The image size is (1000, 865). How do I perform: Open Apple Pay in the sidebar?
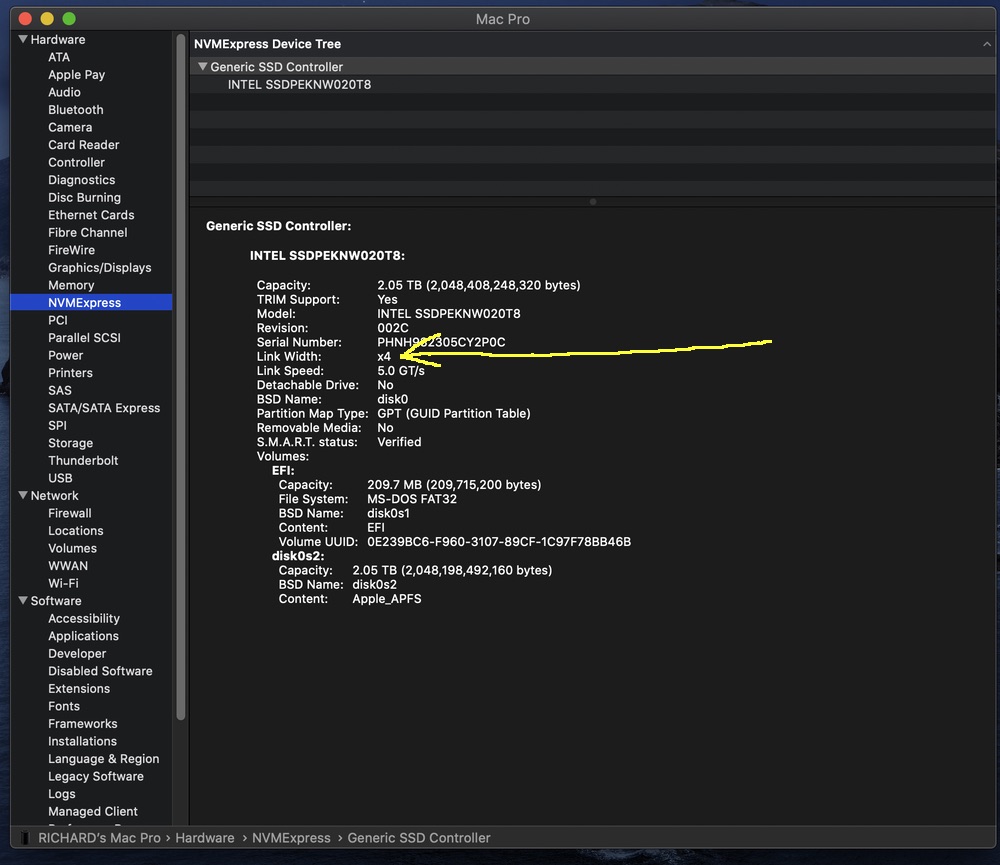(x=77, y=75)
